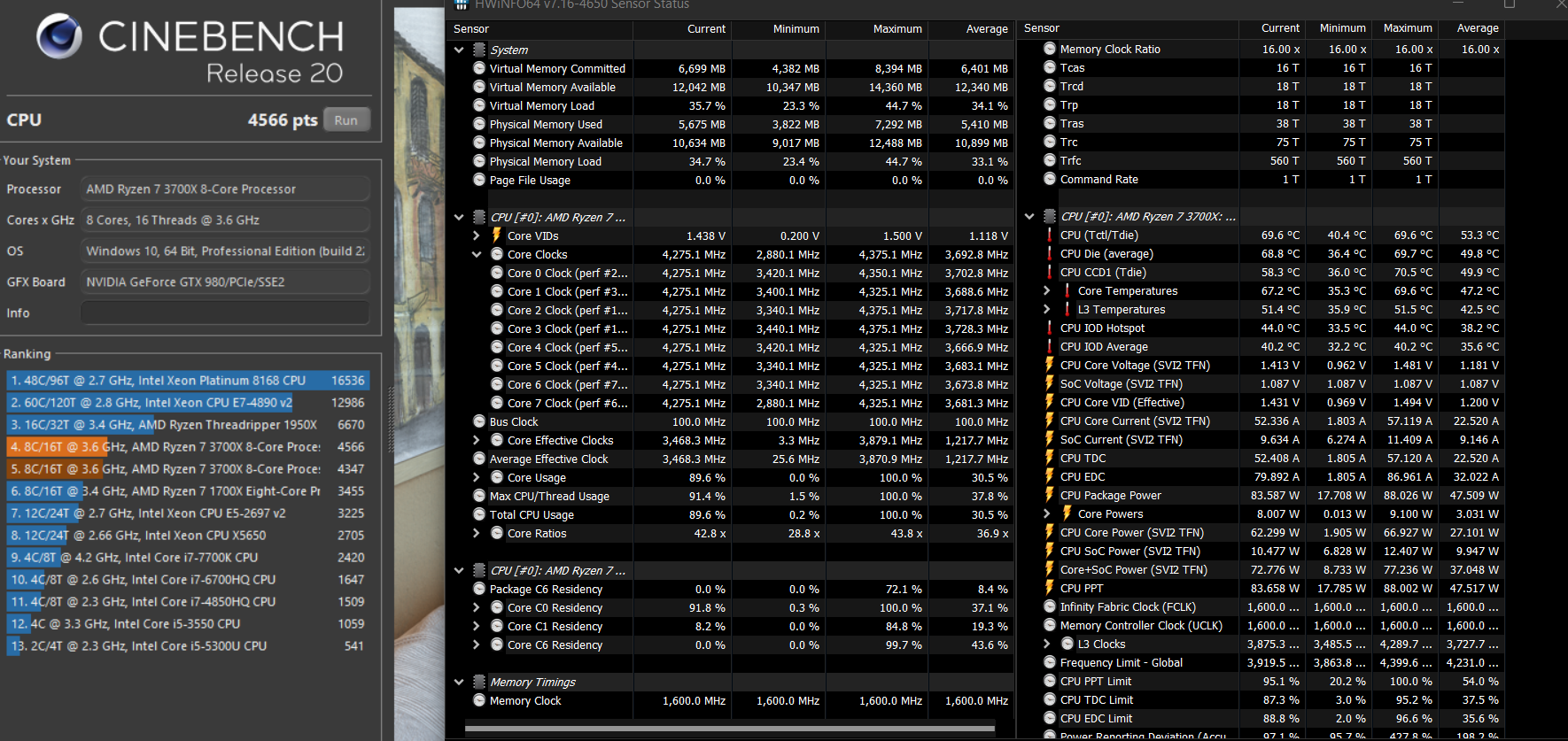
Task: Collapse the Core Clocks tree
Action: (477, 254)
